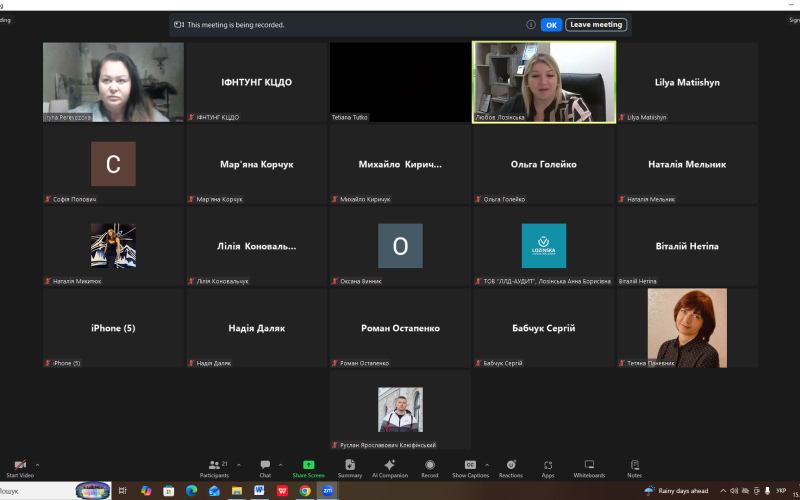Open File Explorer from the taskbar
800x500 pixels.
[x=237, y=491]
